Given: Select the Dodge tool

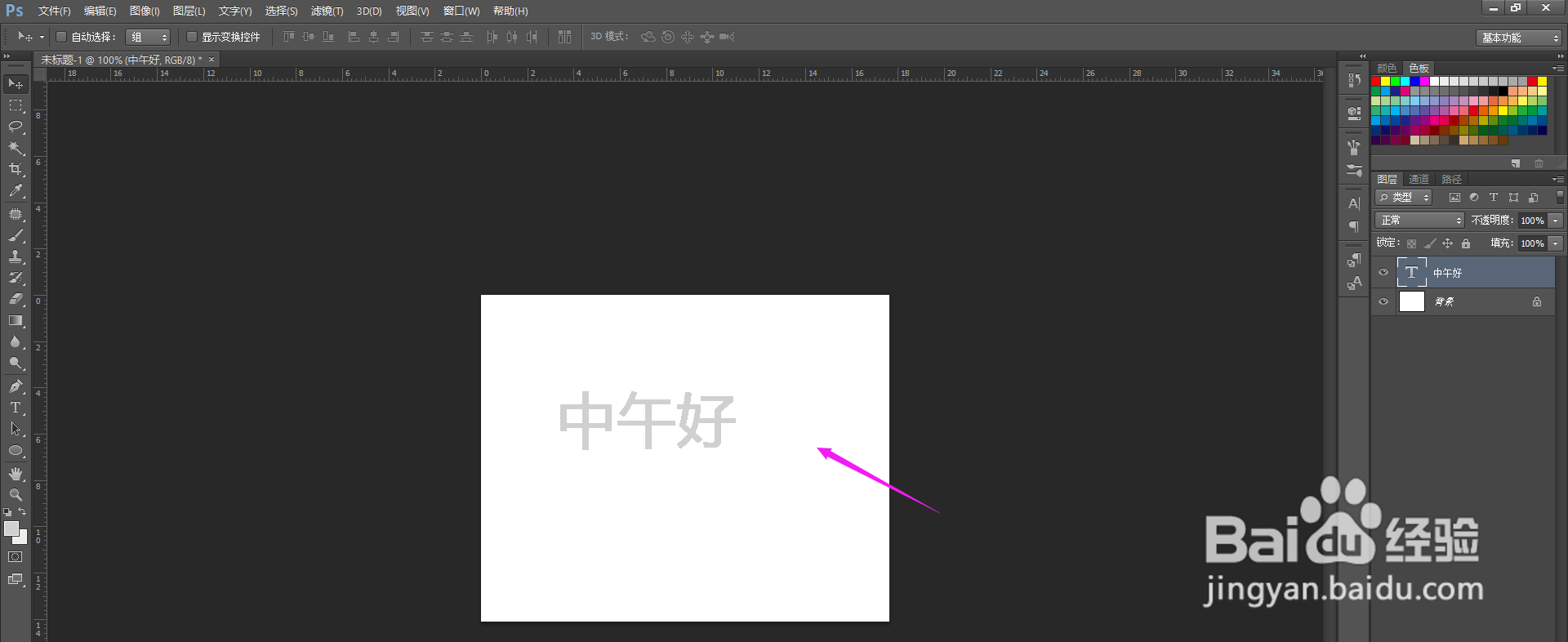Looking at the screenshot, I should click(x=16, y=363).
